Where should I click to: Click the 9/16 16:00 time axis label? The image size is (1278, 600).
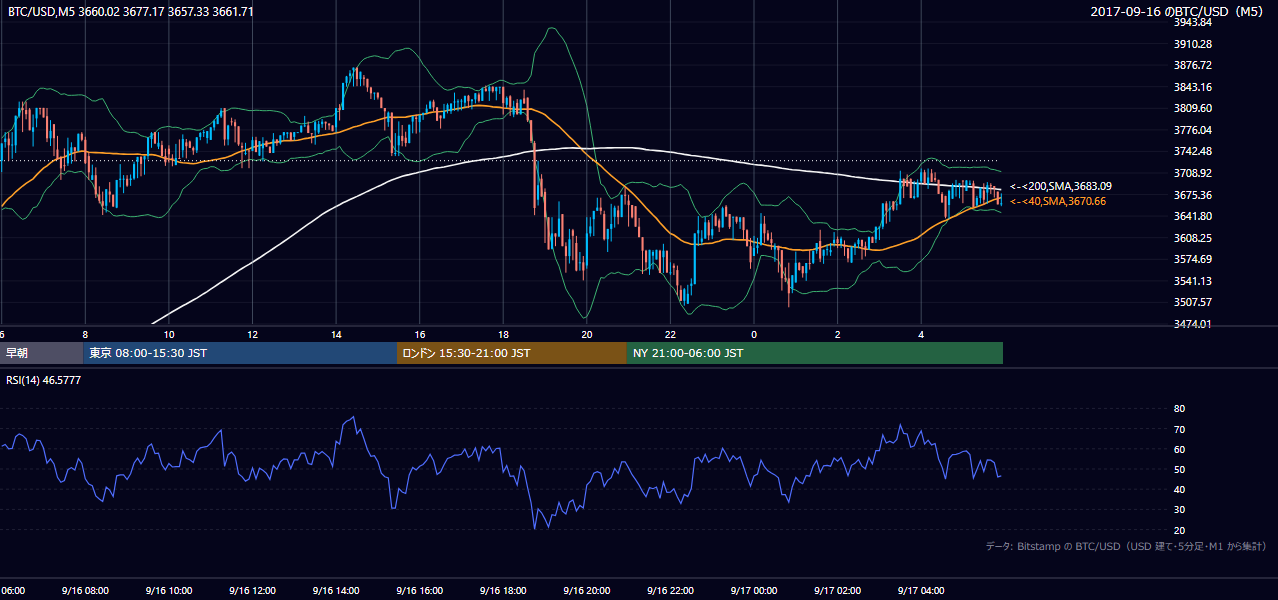click(x=419, y=591)
